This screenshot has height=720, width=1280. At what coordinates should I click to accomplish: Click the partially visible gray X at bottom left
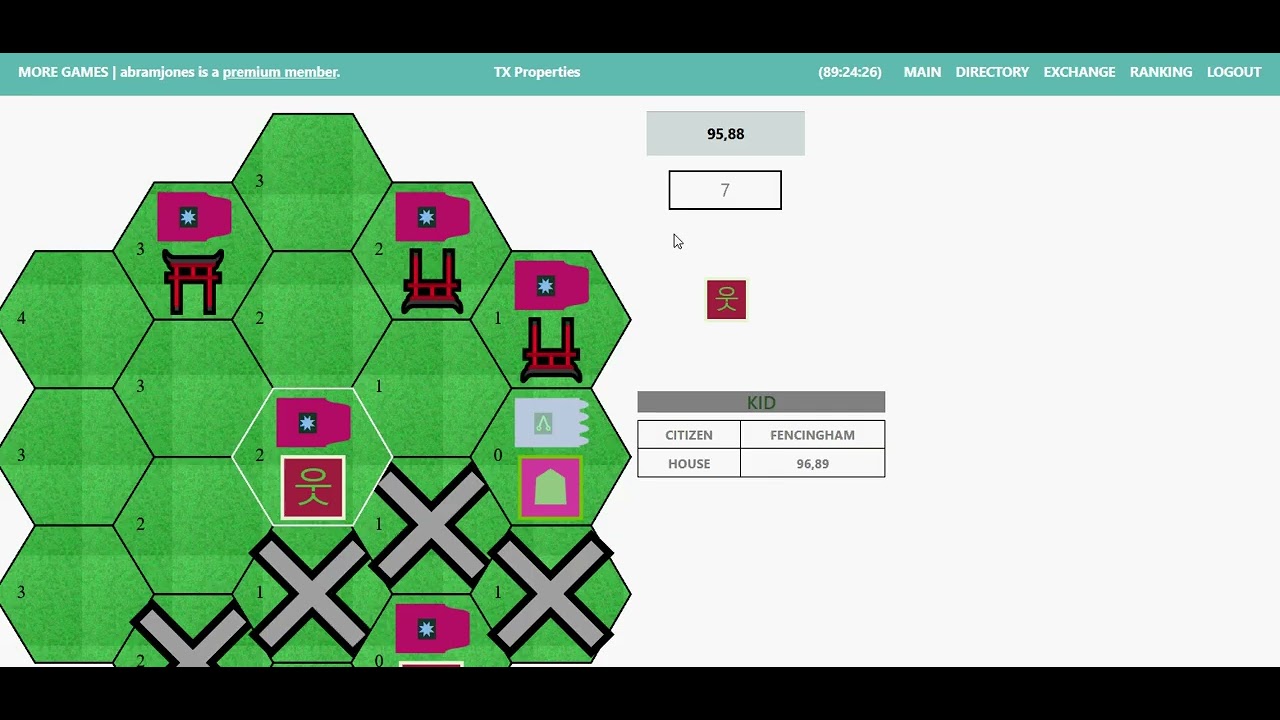tap(192, 633)
